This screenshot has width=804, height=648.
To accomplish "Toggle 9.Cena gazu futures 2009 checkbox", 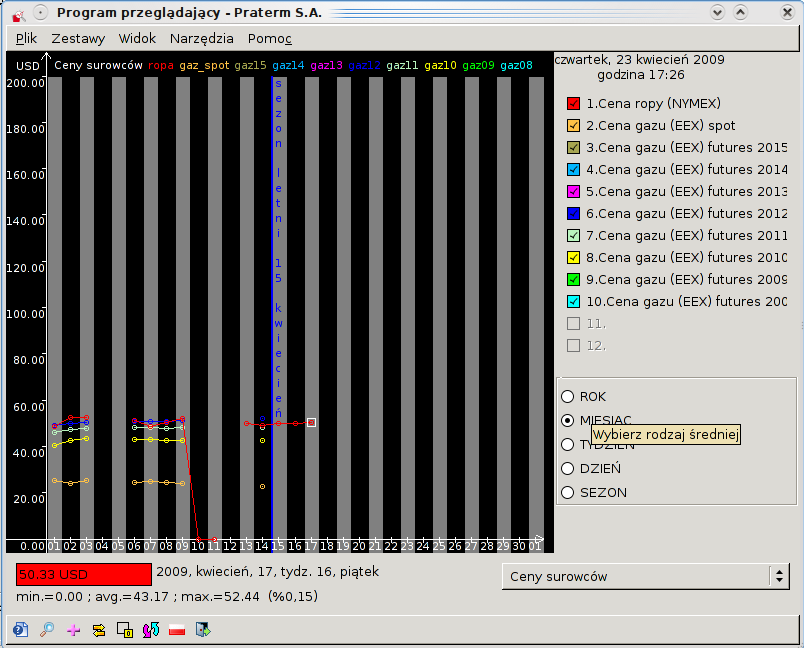I will tap(573, 280).
